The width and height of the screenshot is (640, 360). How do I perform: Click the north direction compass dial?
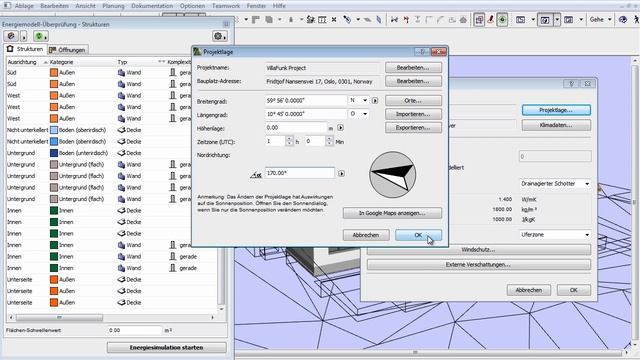[x=393, y=175]
